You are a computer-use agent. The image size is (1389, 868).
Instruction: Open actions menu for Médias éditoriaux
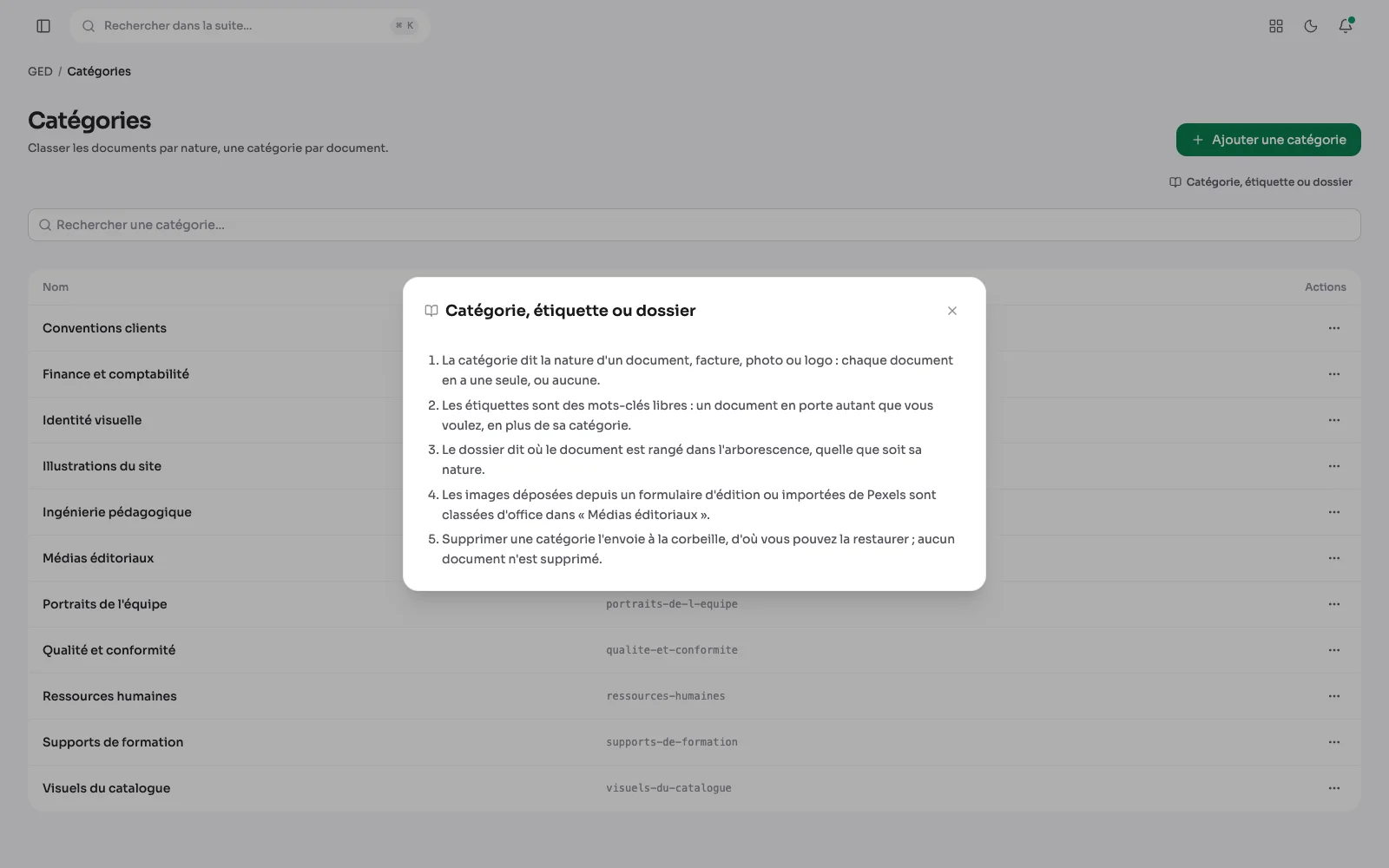point(1334,558)
